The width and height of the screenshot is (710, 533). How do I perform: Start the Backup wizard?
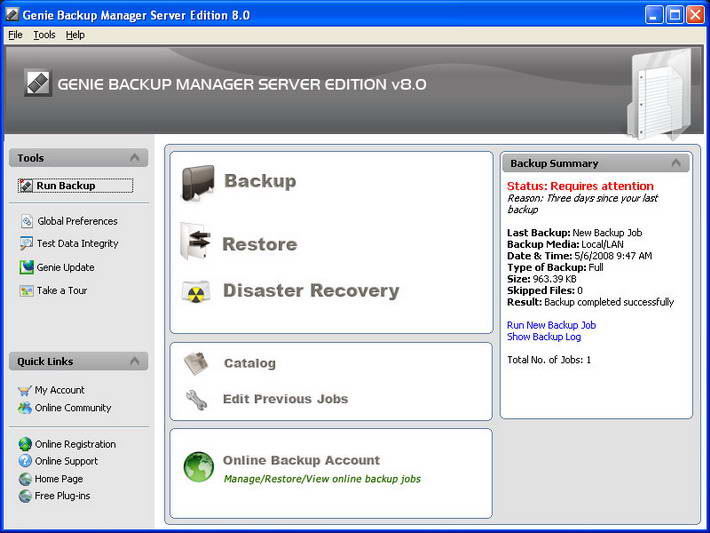point(260,181)
